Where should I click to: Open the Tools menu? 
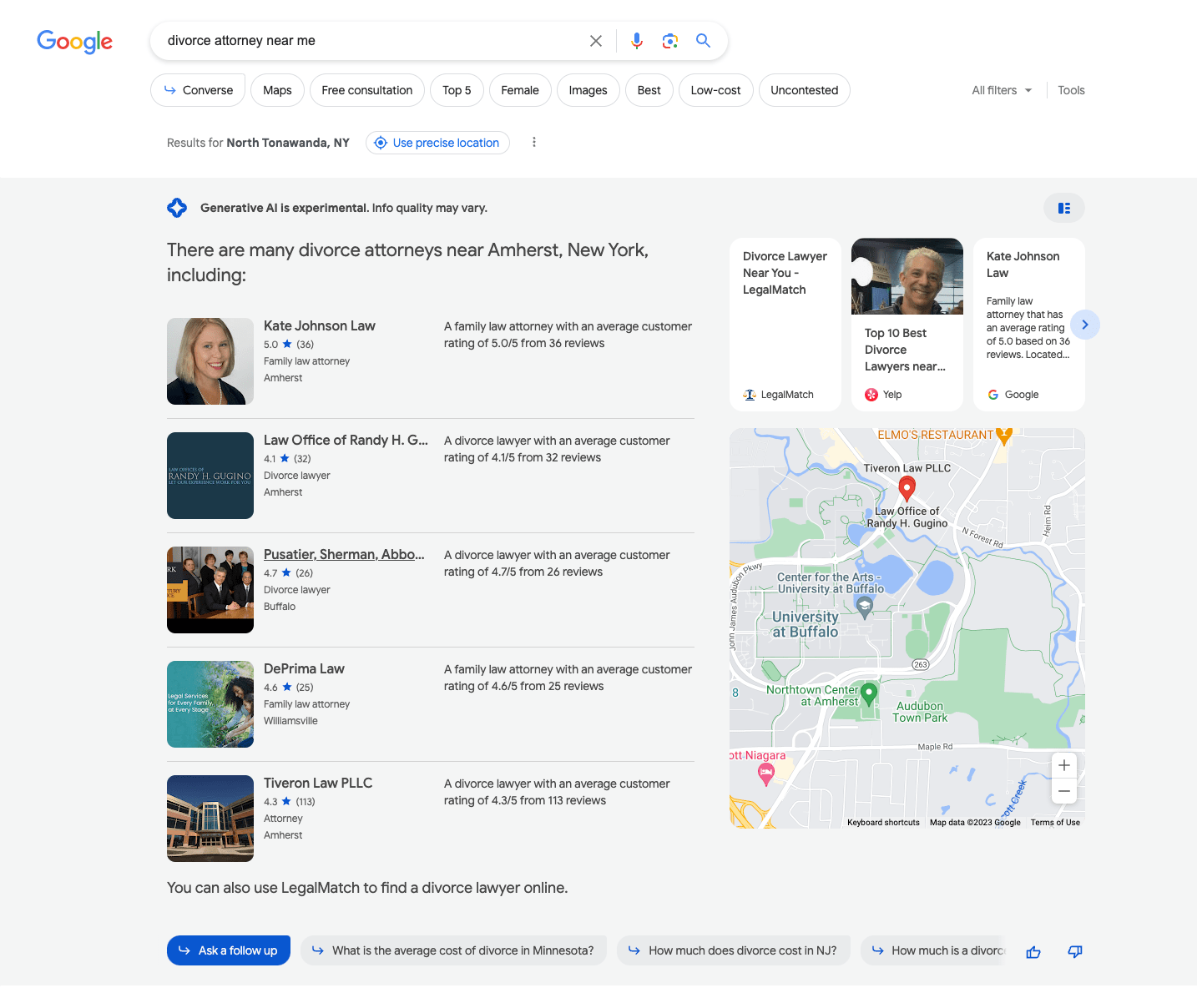click(x=1071, y=90)
